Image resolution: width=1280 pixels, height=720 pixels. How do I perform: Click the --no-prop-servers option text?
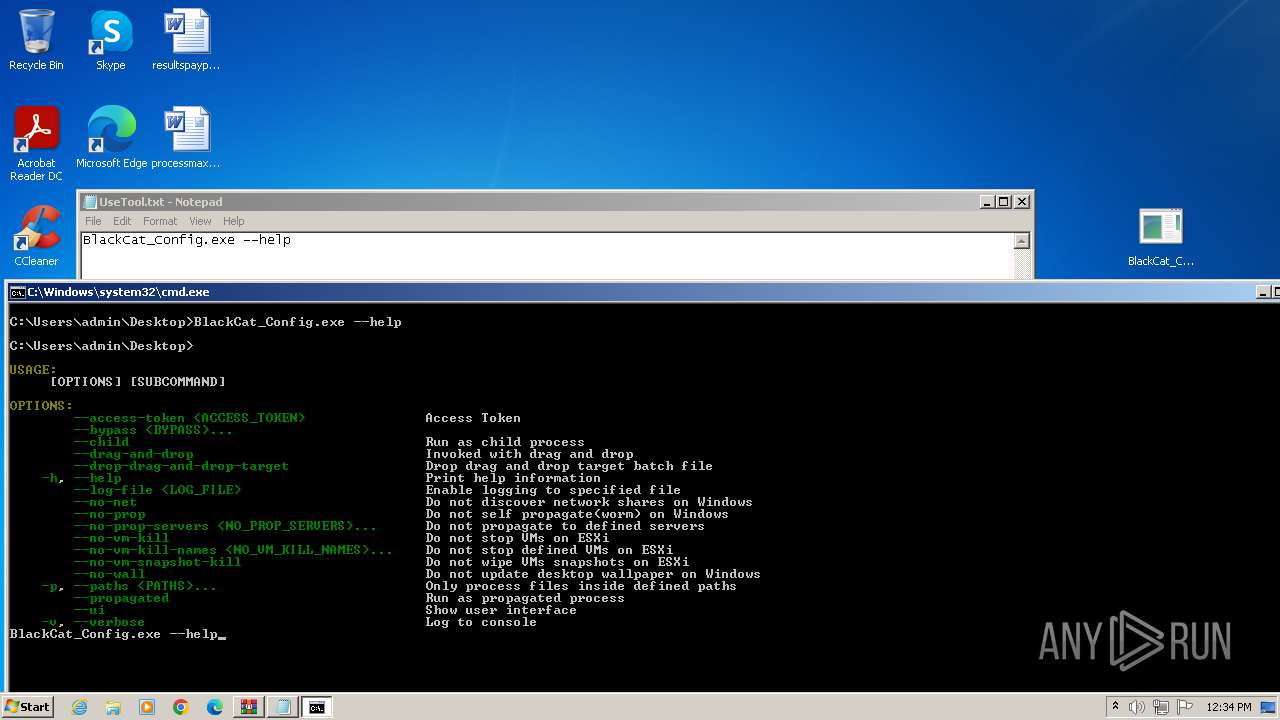pyautogui.click(x=225, y=526)
